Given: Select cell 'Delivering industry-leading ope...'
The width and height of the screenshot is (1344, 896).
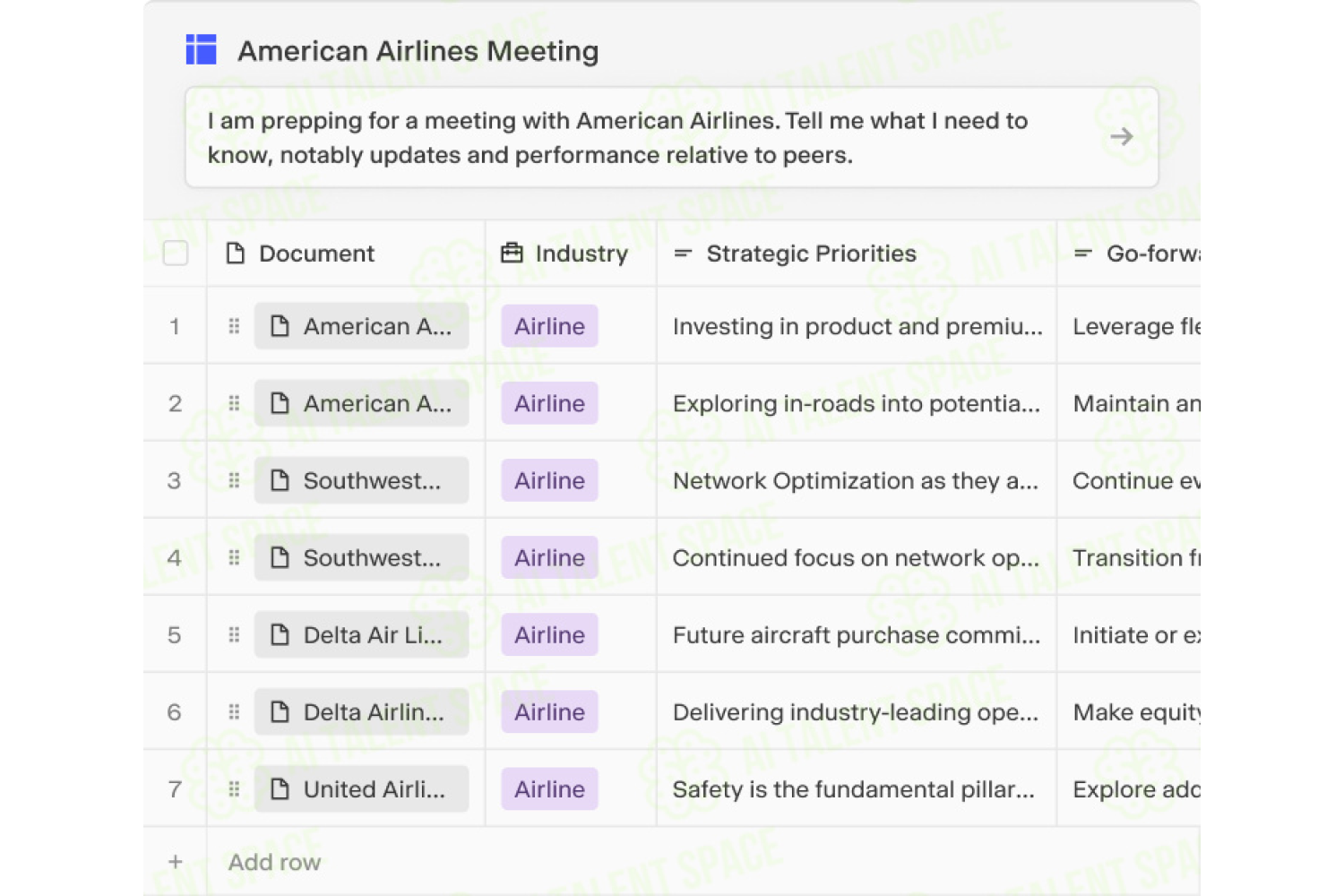Looking at the screenshot, I should (857, 711).
